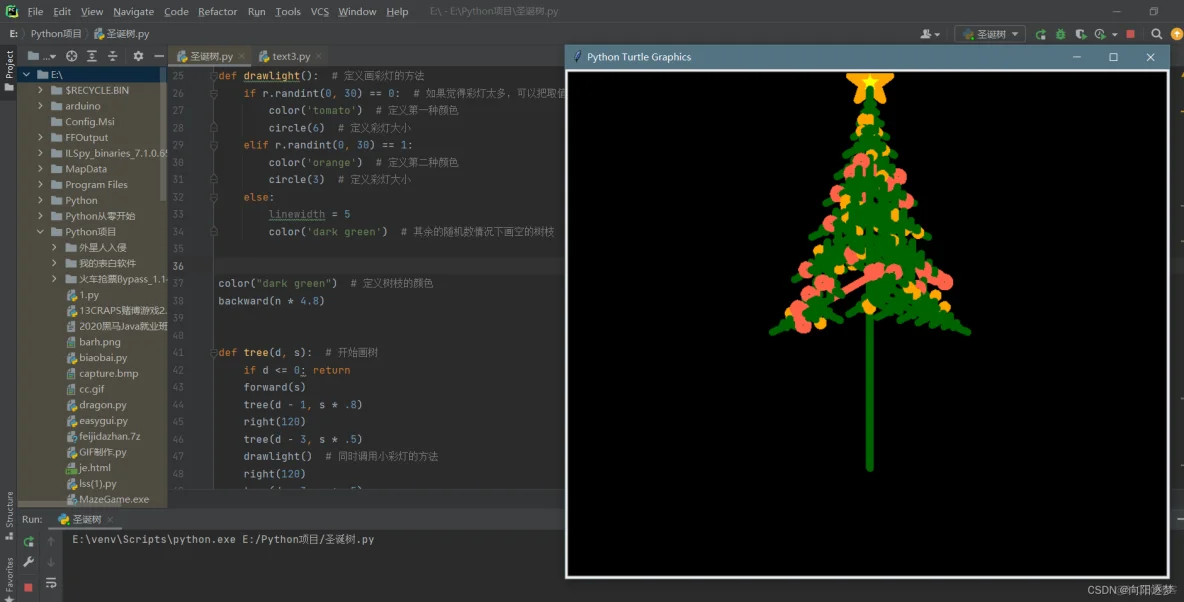
Task: Click the Run with Coverage shield icon
Action: [x=1081, y=34]
